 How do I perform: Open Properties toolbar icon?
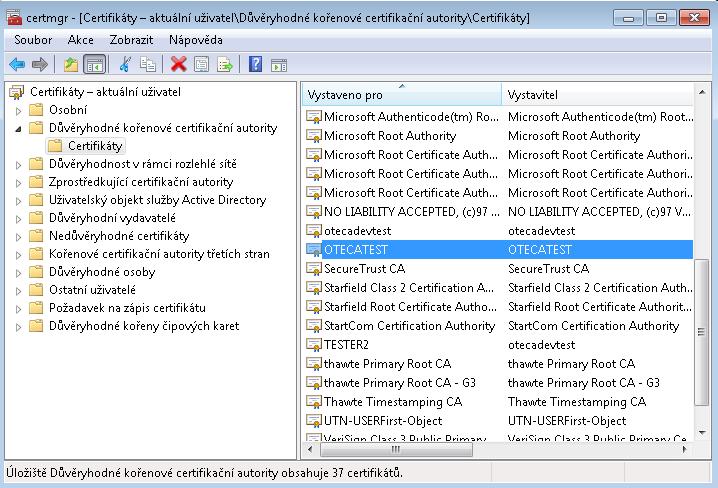click(201, 65)
